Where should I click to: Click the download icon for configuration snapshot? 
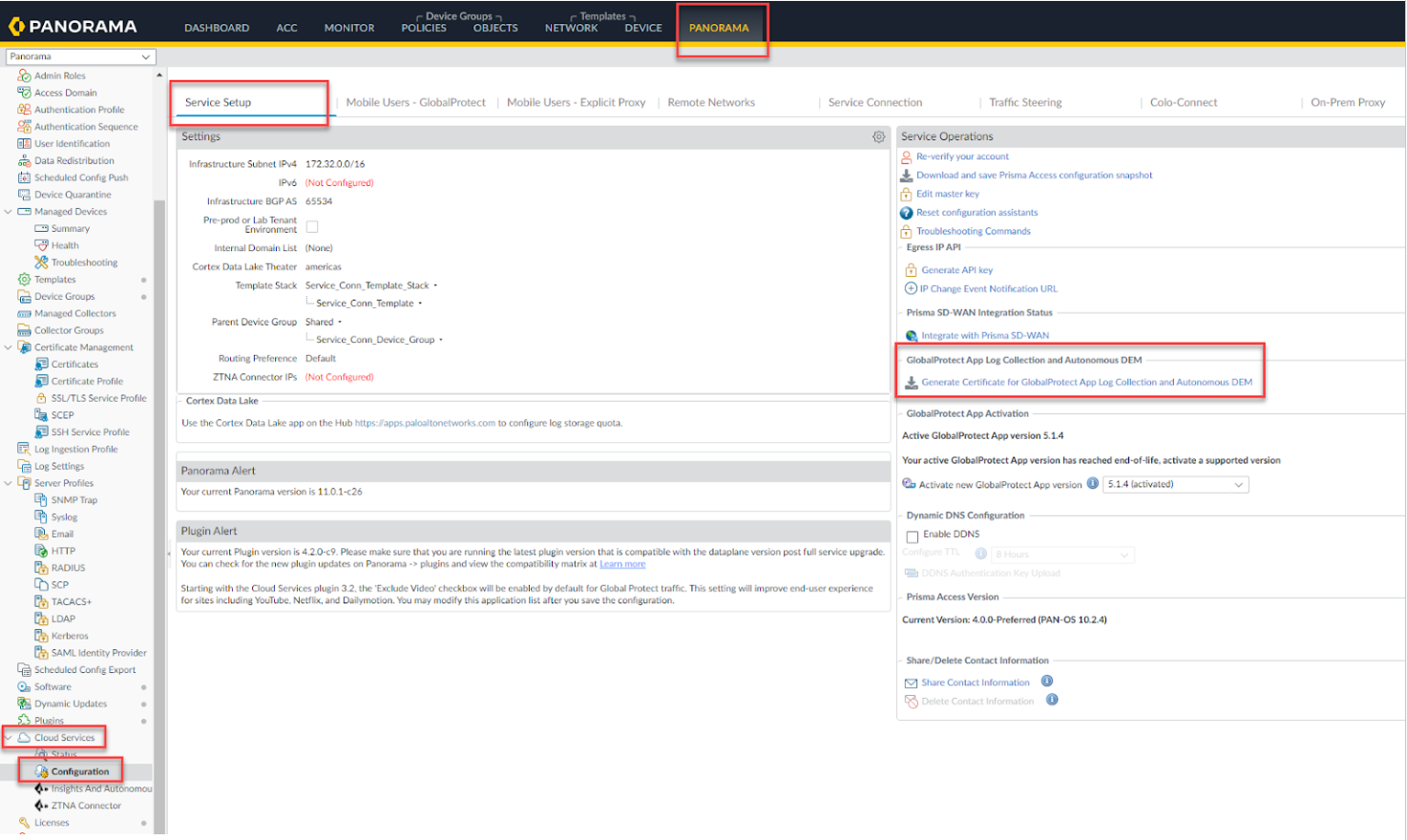point(907,176)
